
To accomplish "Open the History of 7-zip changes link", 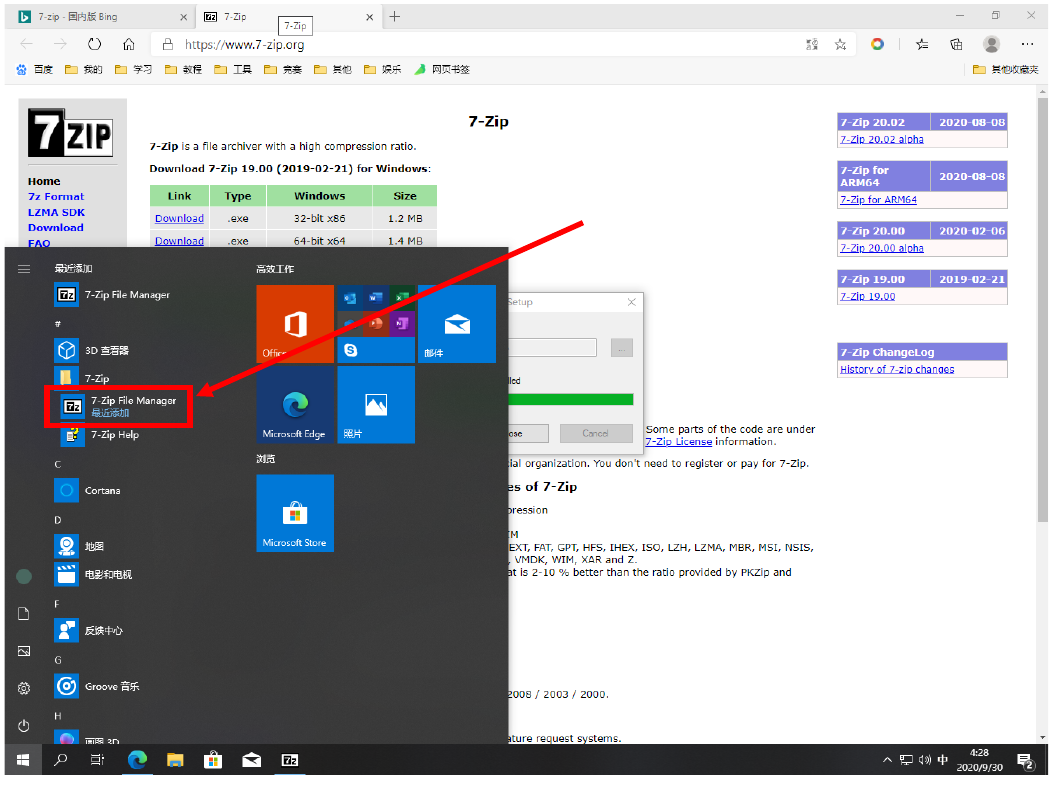I will [x=896, y=370].
